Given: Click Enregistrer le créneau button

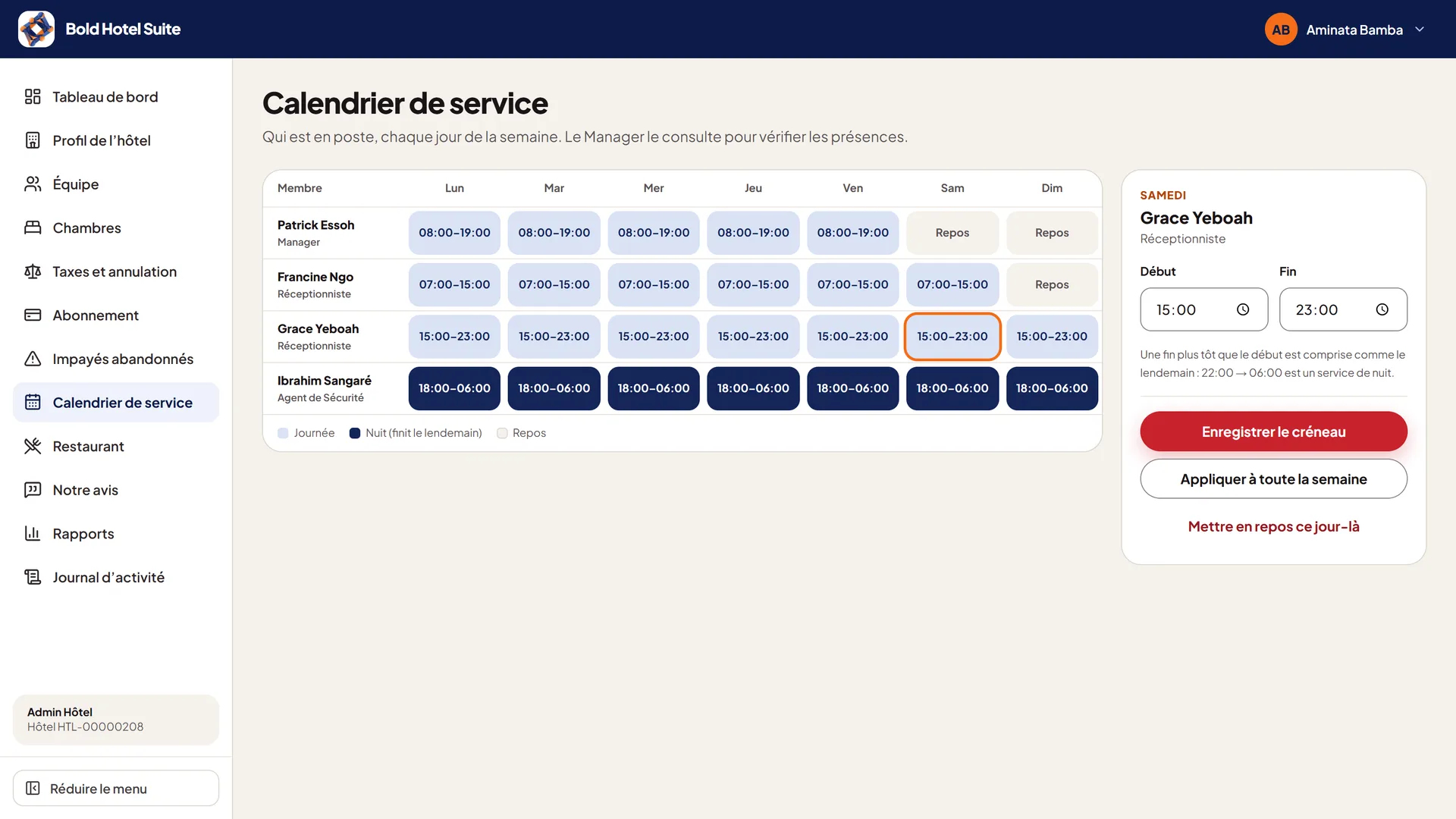Looking at the screenshot, I should (x=1273, y=431).
